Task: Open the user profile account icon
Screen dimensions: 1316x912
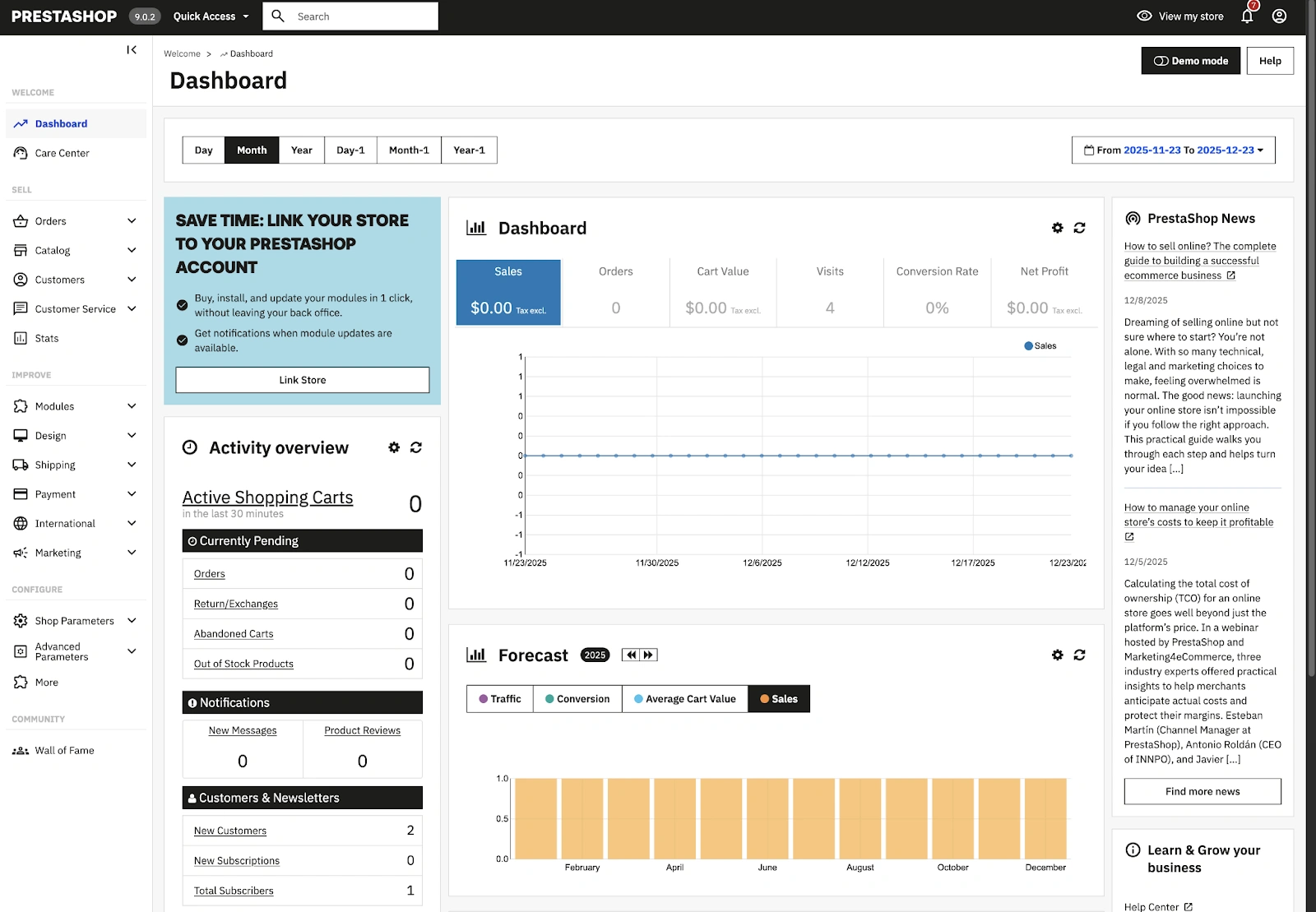Action: 1279,16
